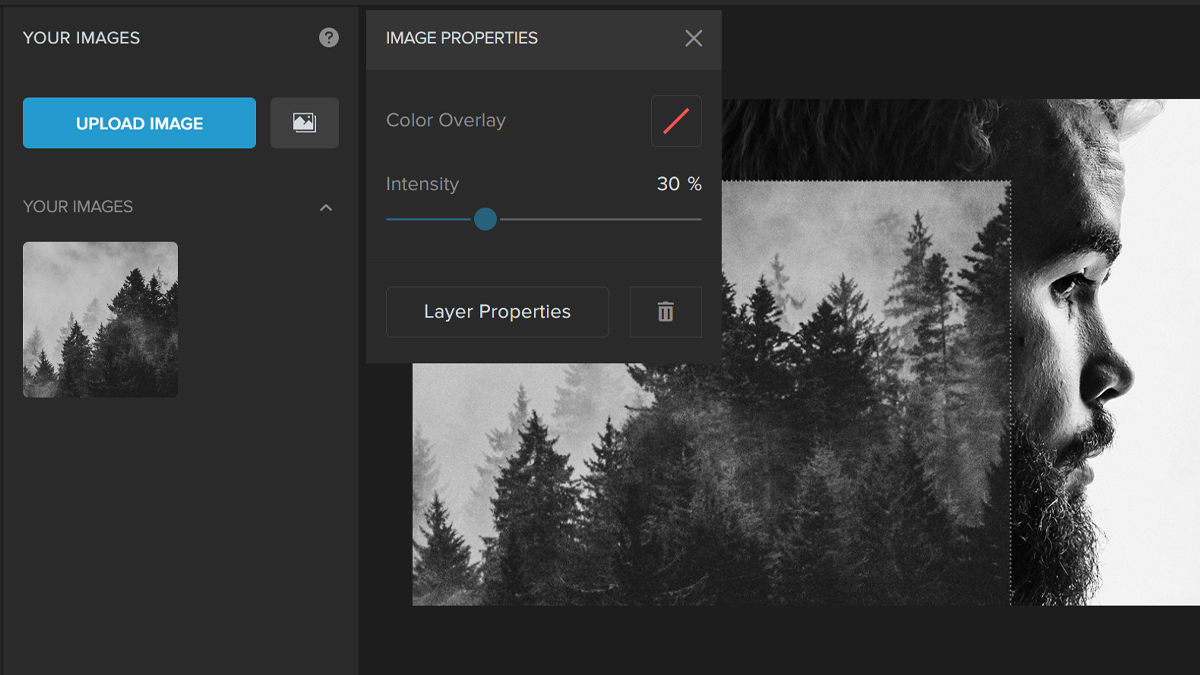Collapse the Your Images section chevron
This screenshot has width=1200, height=675.
(325, 207)
